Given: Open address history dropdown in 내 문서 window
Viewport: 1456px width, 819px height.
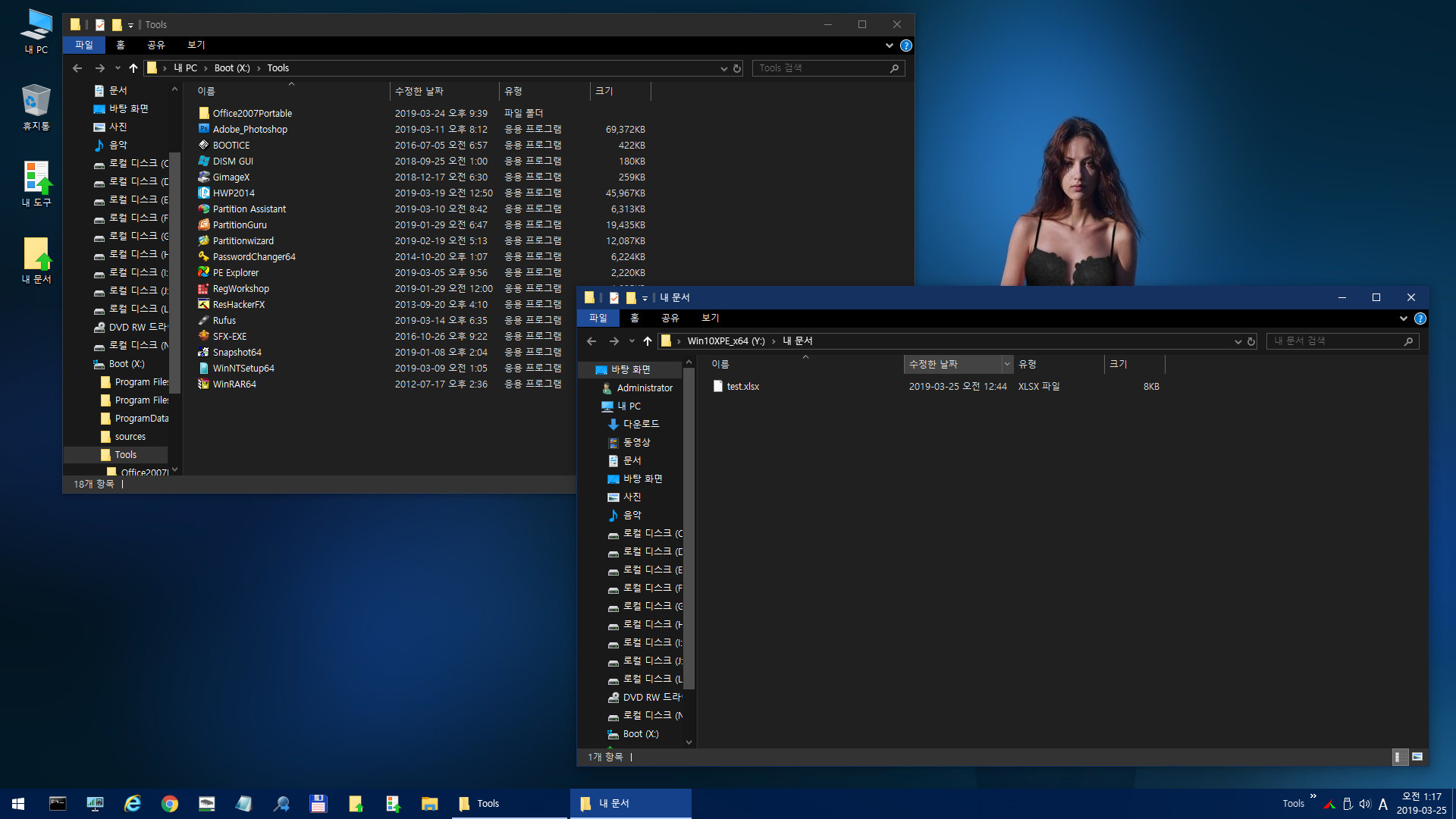Looking at the screenshot, I should (x=1238, y=341).
